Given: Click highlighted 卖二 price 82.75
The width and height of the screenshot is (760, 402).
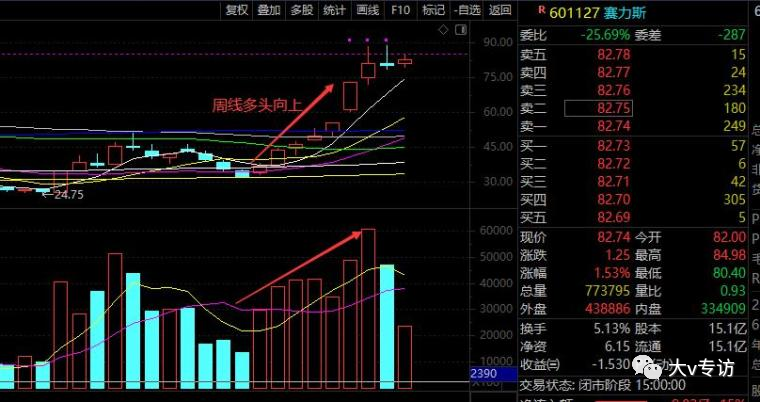Looking at the screenshot, I should [599, 108].
